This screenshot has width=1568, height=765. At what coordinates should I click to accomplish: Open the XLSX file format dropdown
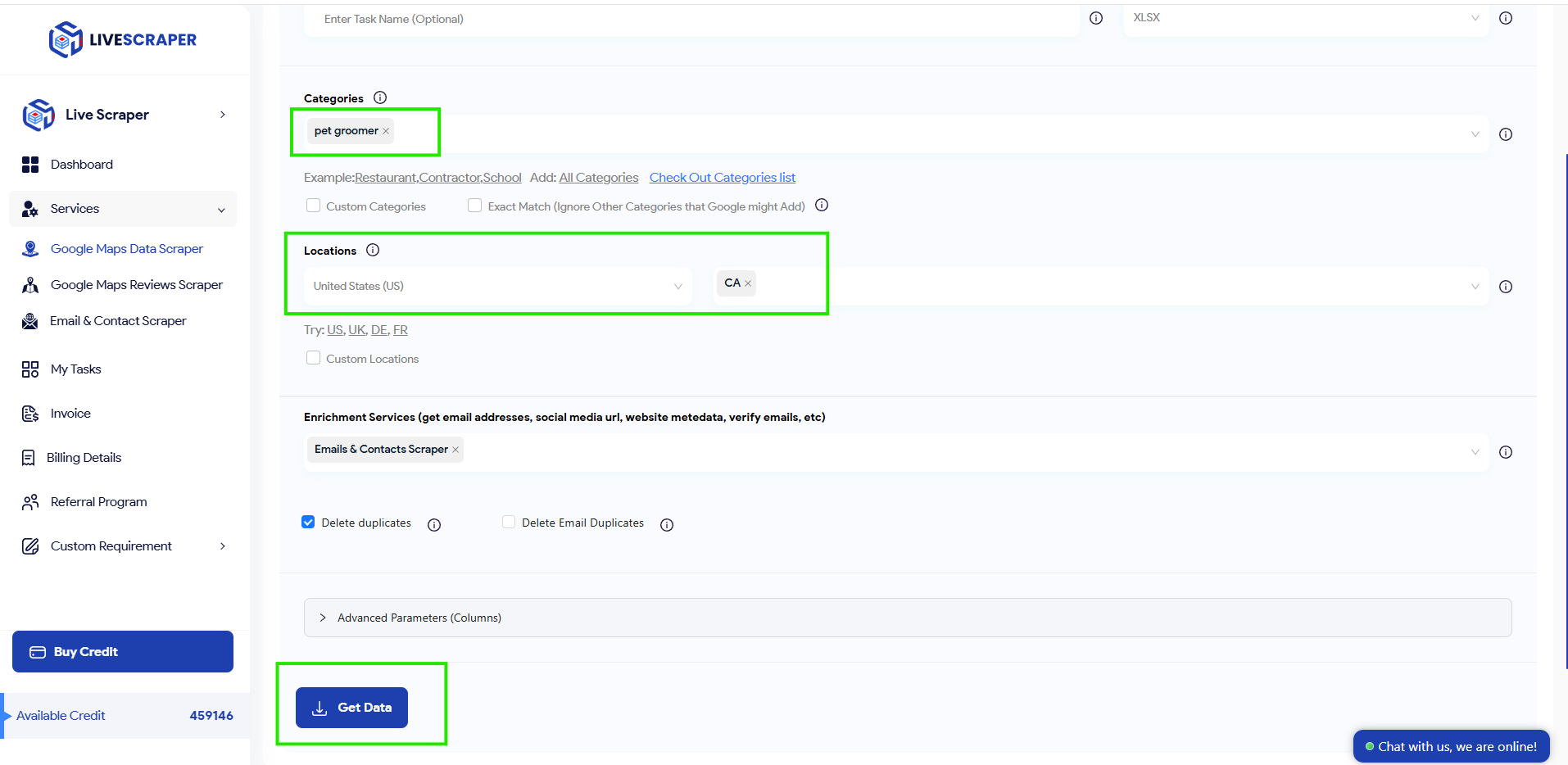[x=1306, y=18]
